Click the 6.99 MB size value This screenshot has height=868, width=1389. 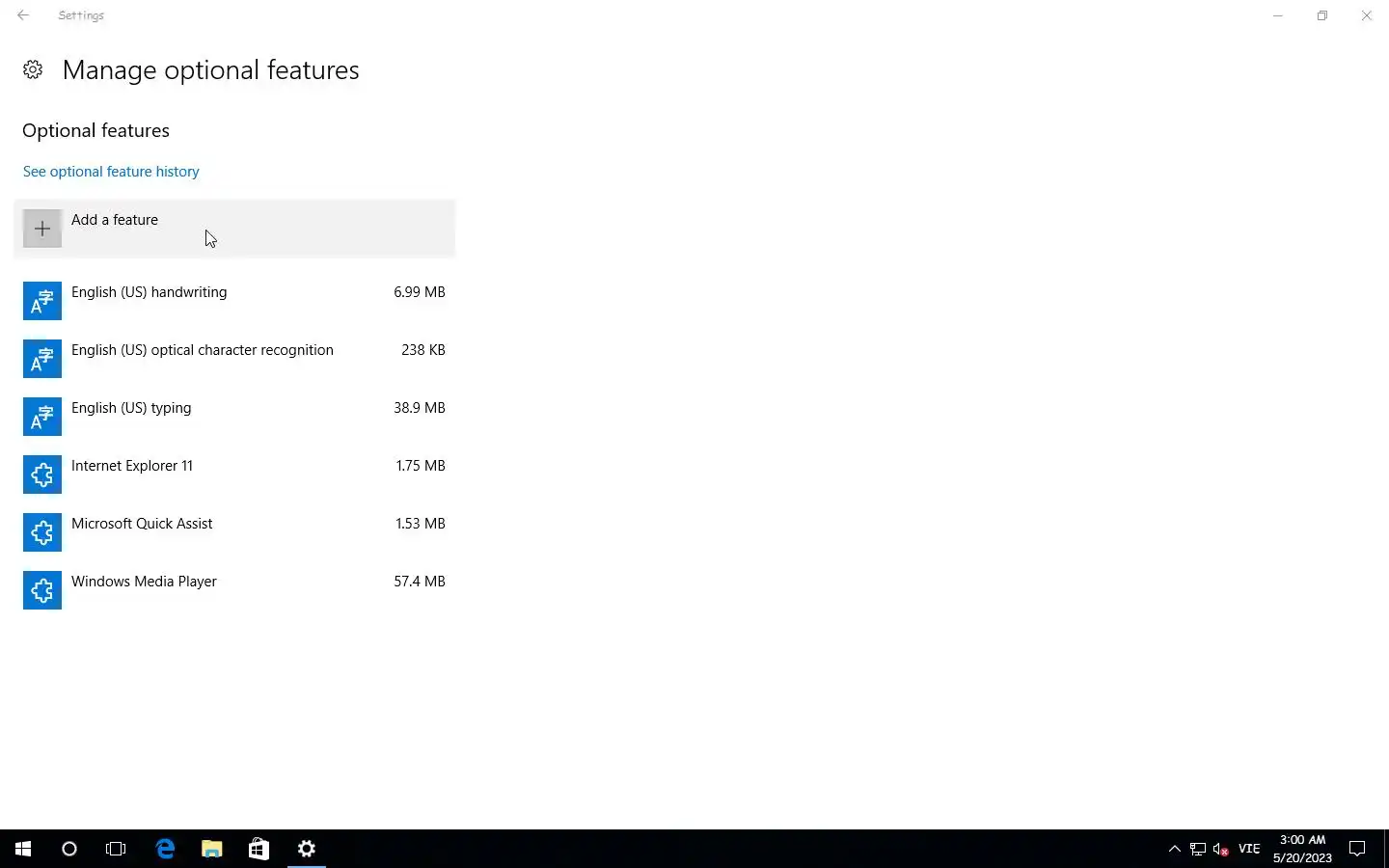420,292
